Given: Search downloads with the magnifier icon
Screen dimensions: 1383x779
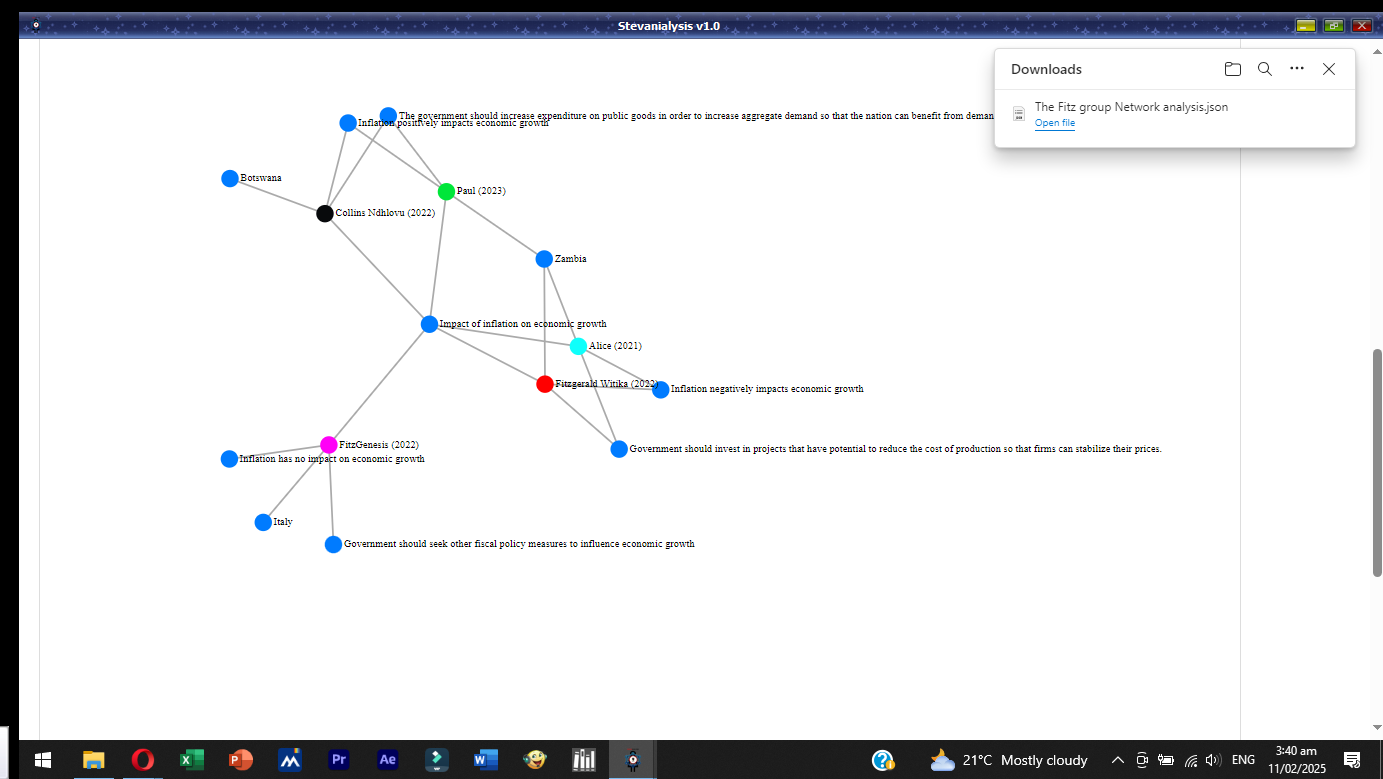Looking at the screenshot, I should [1265, 69].
